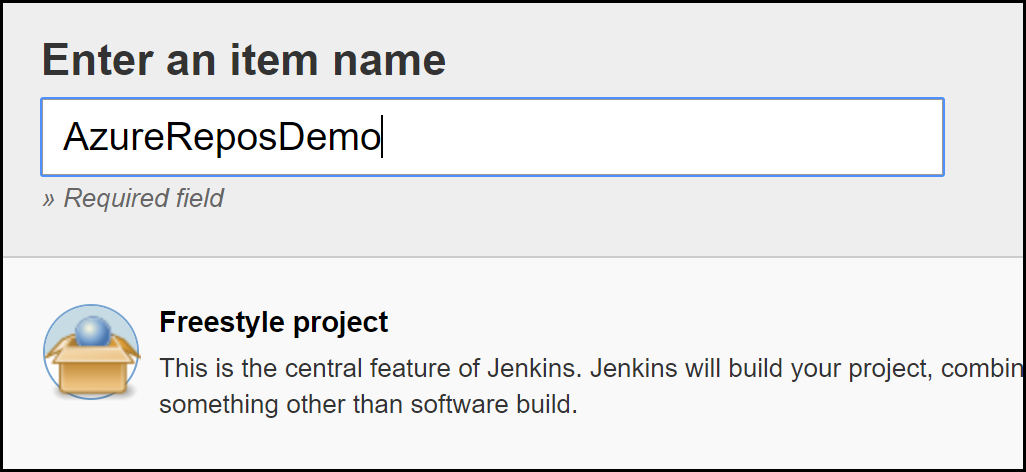The height and width of the screenshot is (472, 1026).
Task: Click the empty area right of AzureReposDemo in the field
Action: click(x=661, y=137)
